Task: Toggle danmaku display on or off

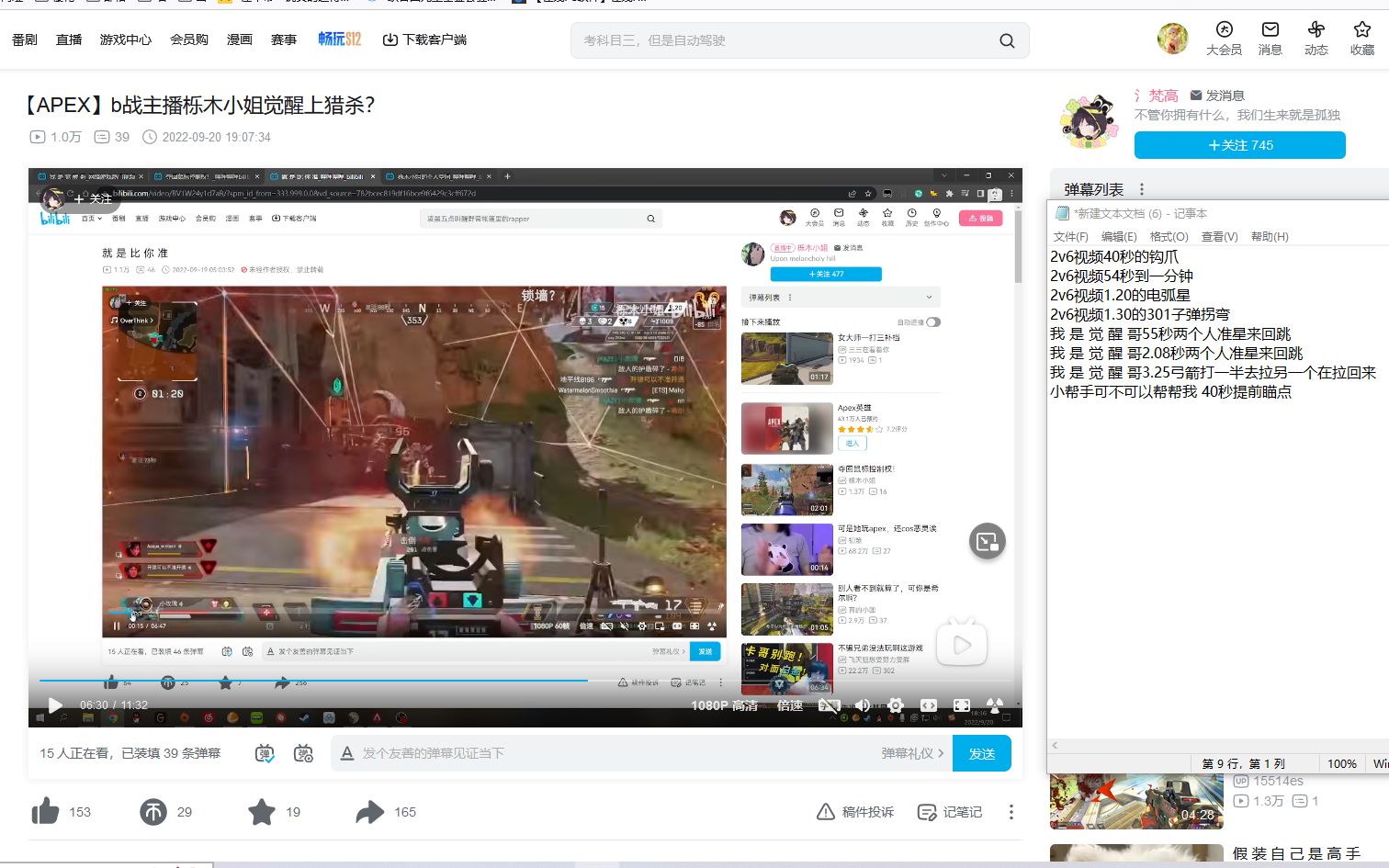Action: 265,753
